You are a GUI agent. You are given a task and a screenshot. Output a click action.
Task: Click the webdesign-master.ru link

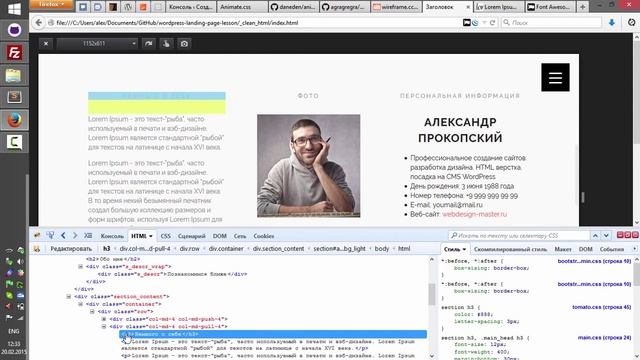point(474,214)
